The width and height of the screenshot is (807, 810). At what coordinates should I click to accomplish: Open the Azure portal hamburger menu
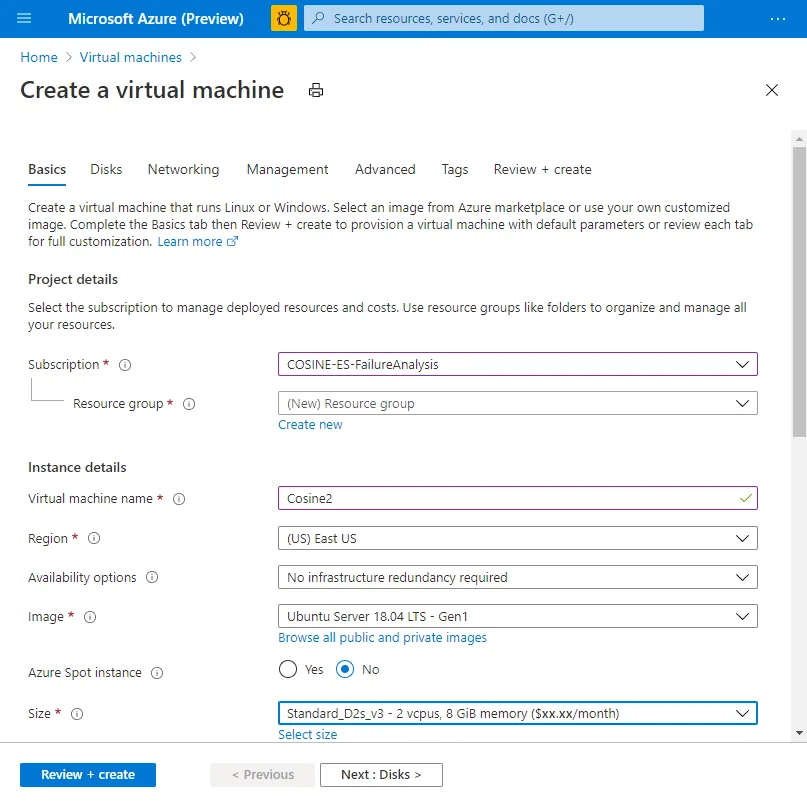click(24, 17)
